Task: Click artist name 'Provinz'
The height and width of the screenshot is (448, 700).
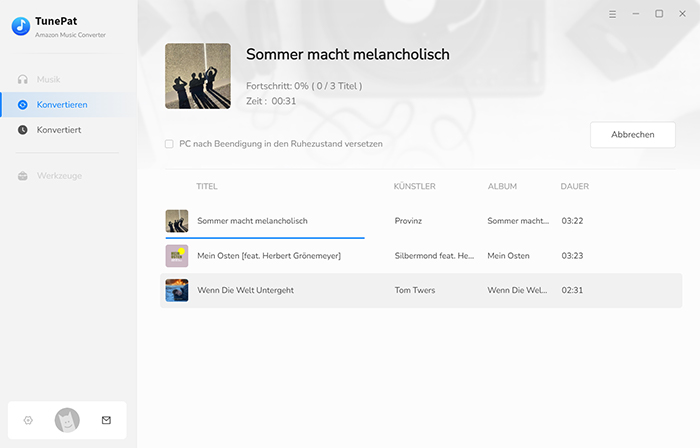Action: [x=408, y=221]
